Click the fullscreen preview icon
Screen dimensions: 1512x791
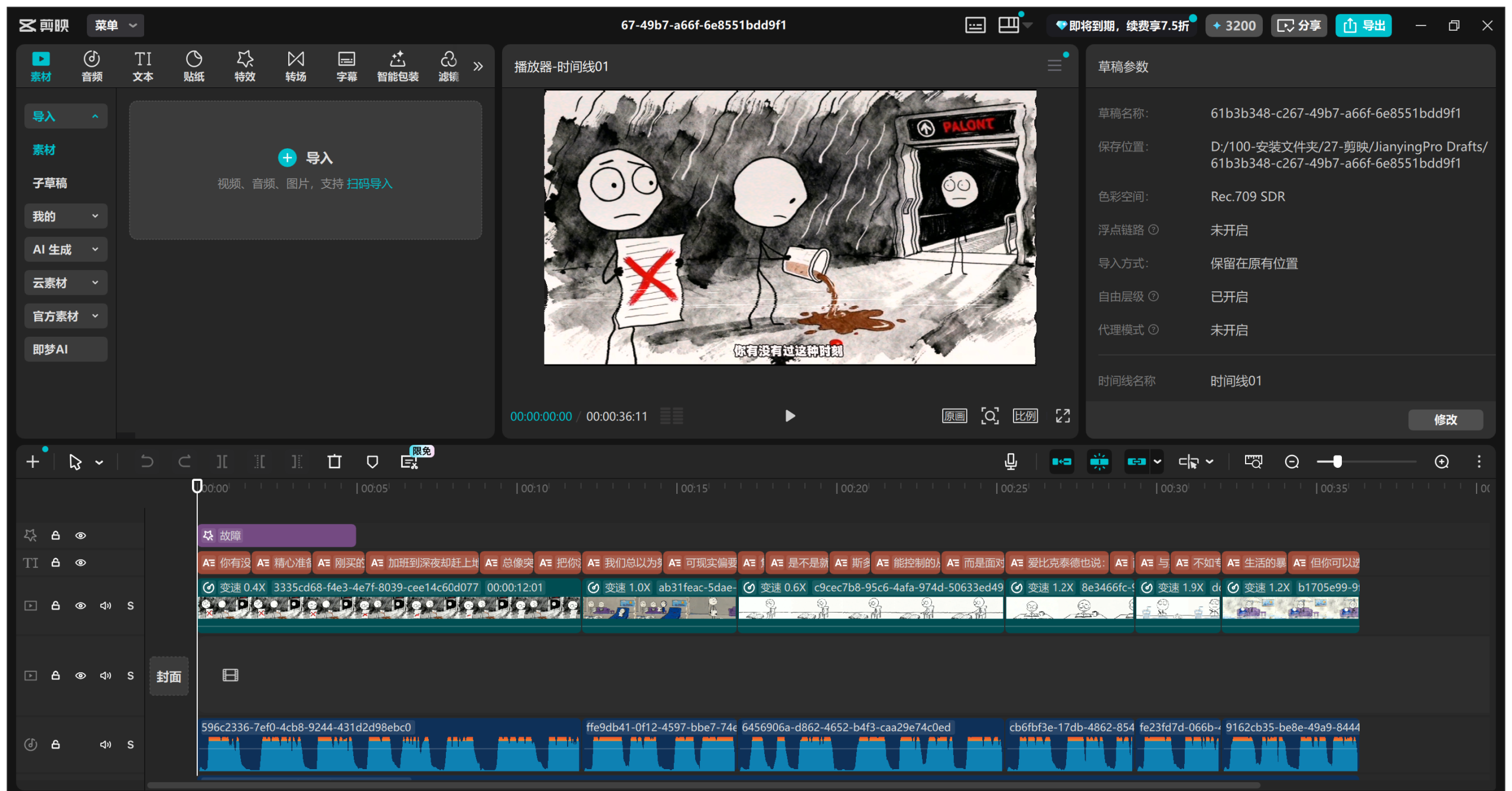(x=1063, y=416)
